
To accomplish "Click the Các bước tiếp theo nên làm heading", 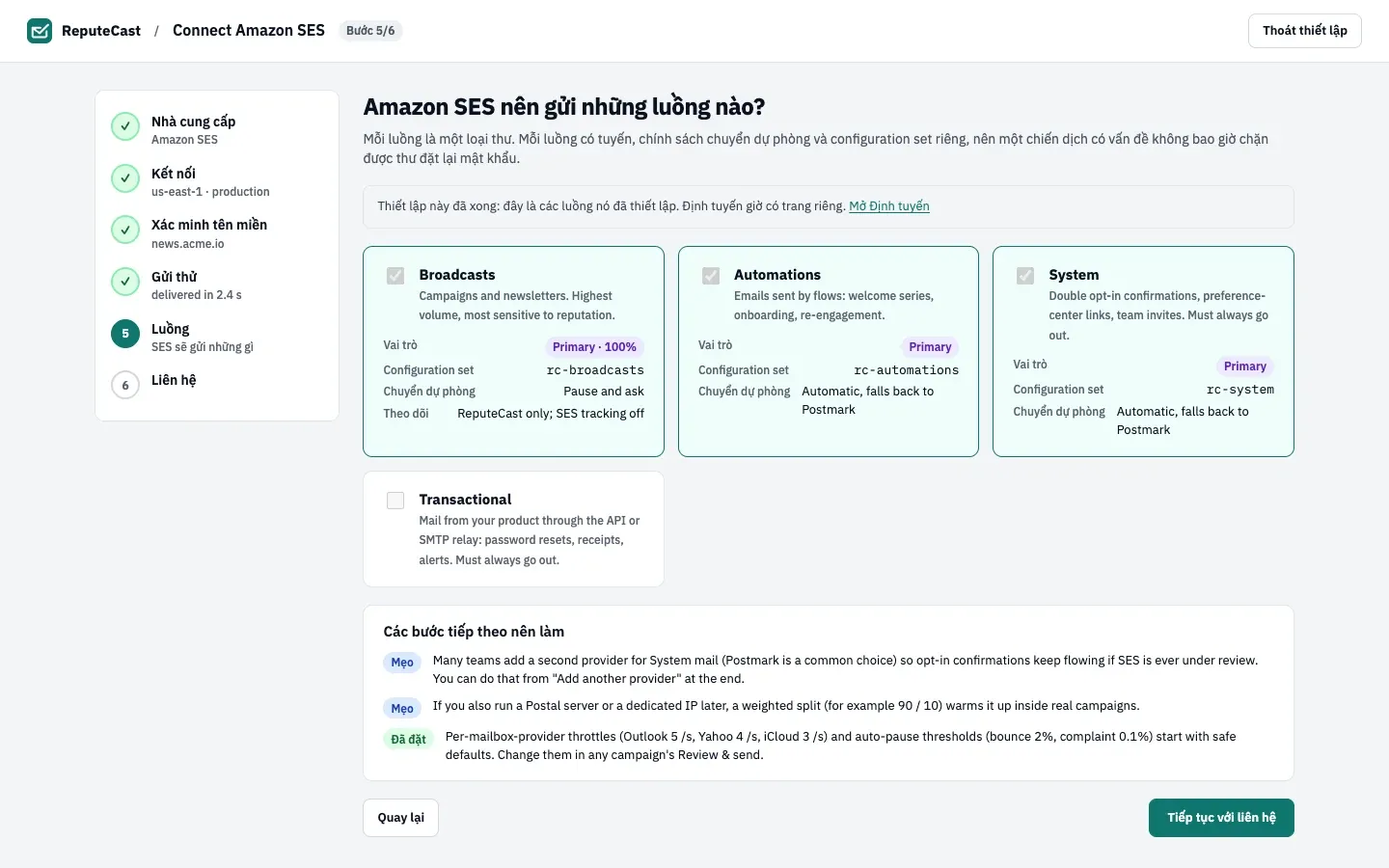I will click(474, 632).
